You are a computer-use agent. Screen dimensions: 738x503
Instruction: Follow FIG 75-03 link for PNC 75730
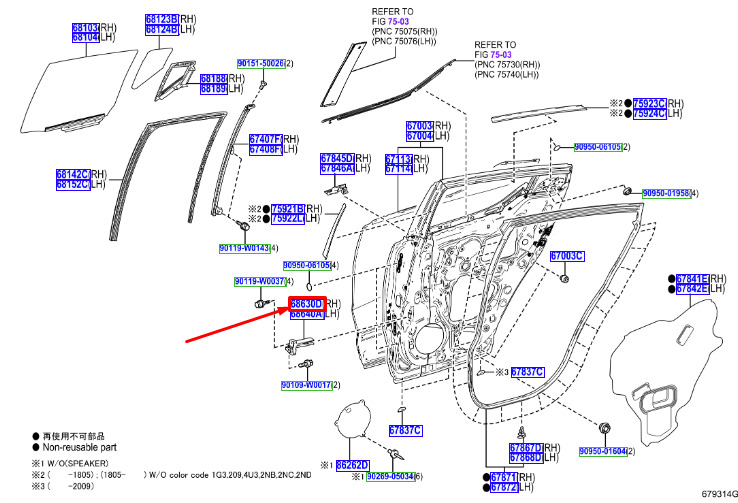501,55
